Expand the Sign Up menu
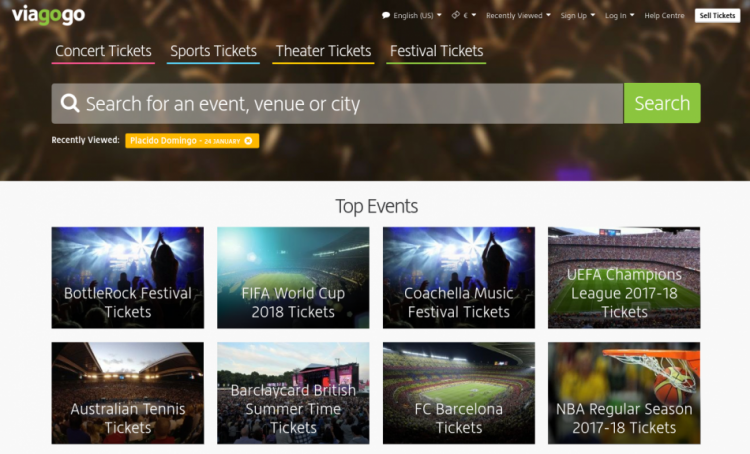Image resolution: width=750 pixels, height=454 pixels. pyautogui.click(x=577, y=16)
